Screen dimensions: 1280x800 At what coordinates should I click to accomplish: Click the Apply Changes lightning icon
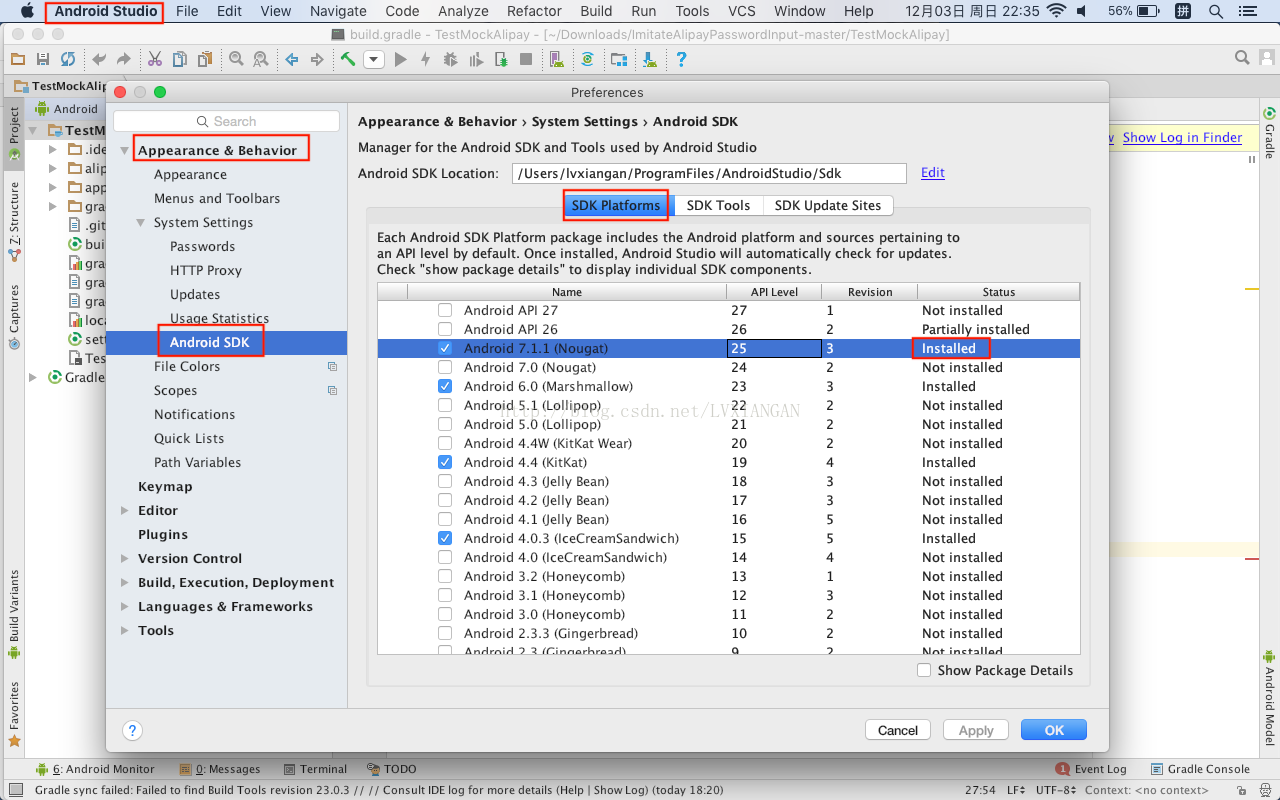click(x=426, y=60)
